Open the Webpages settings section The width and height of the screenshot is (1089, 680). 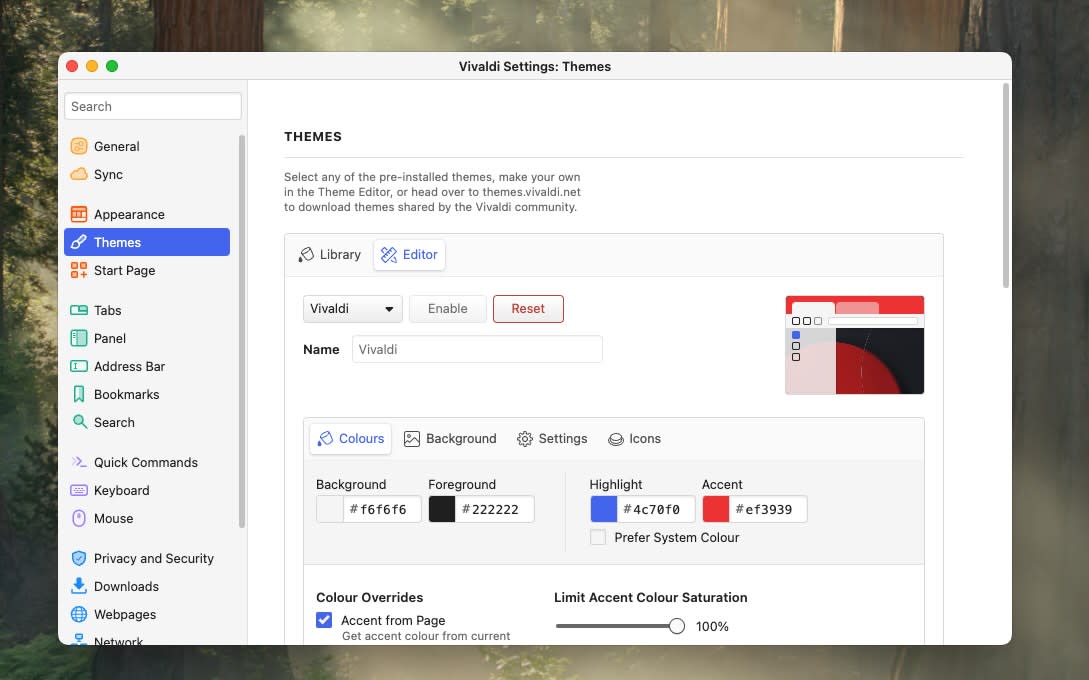pyautogui.click(x=147, y=614)
